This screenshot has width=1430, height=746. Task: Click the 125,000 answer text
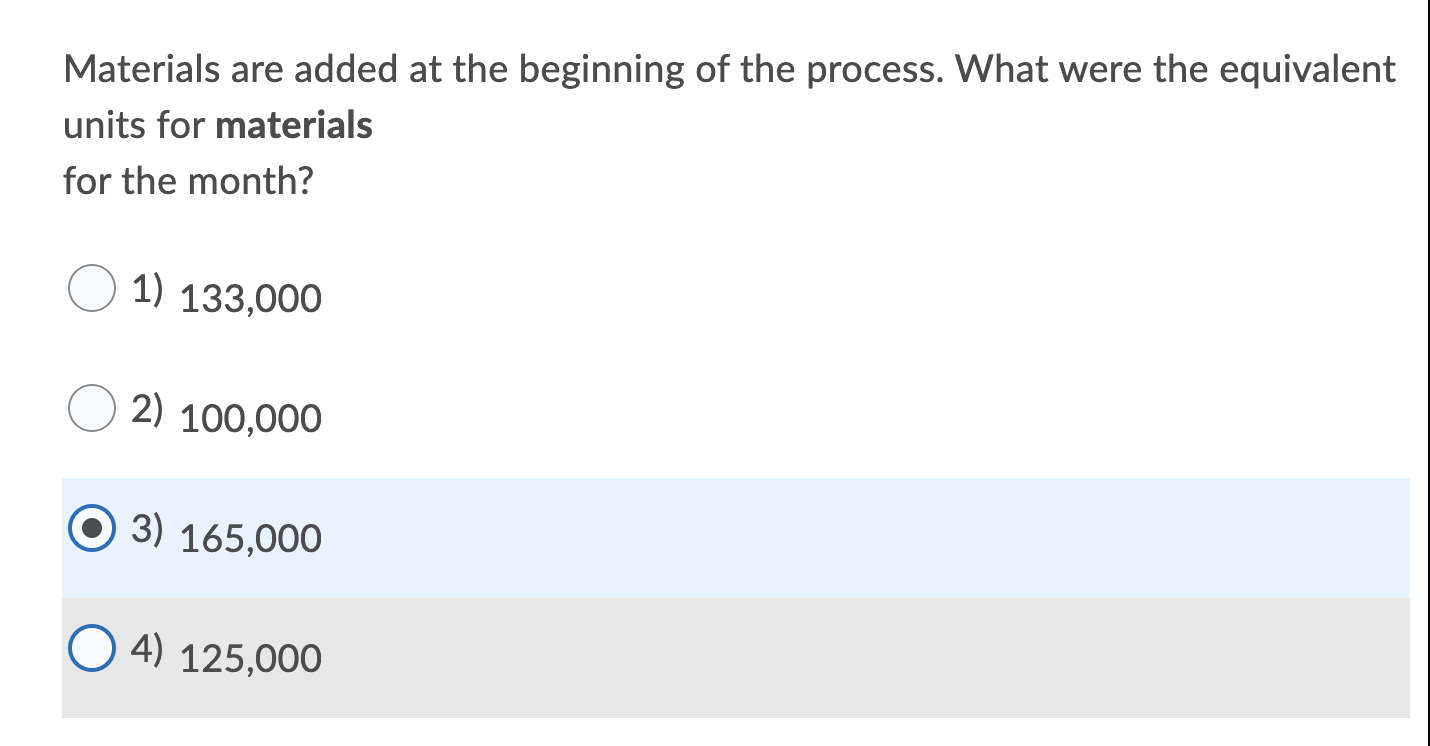click(x=249, y=657)
